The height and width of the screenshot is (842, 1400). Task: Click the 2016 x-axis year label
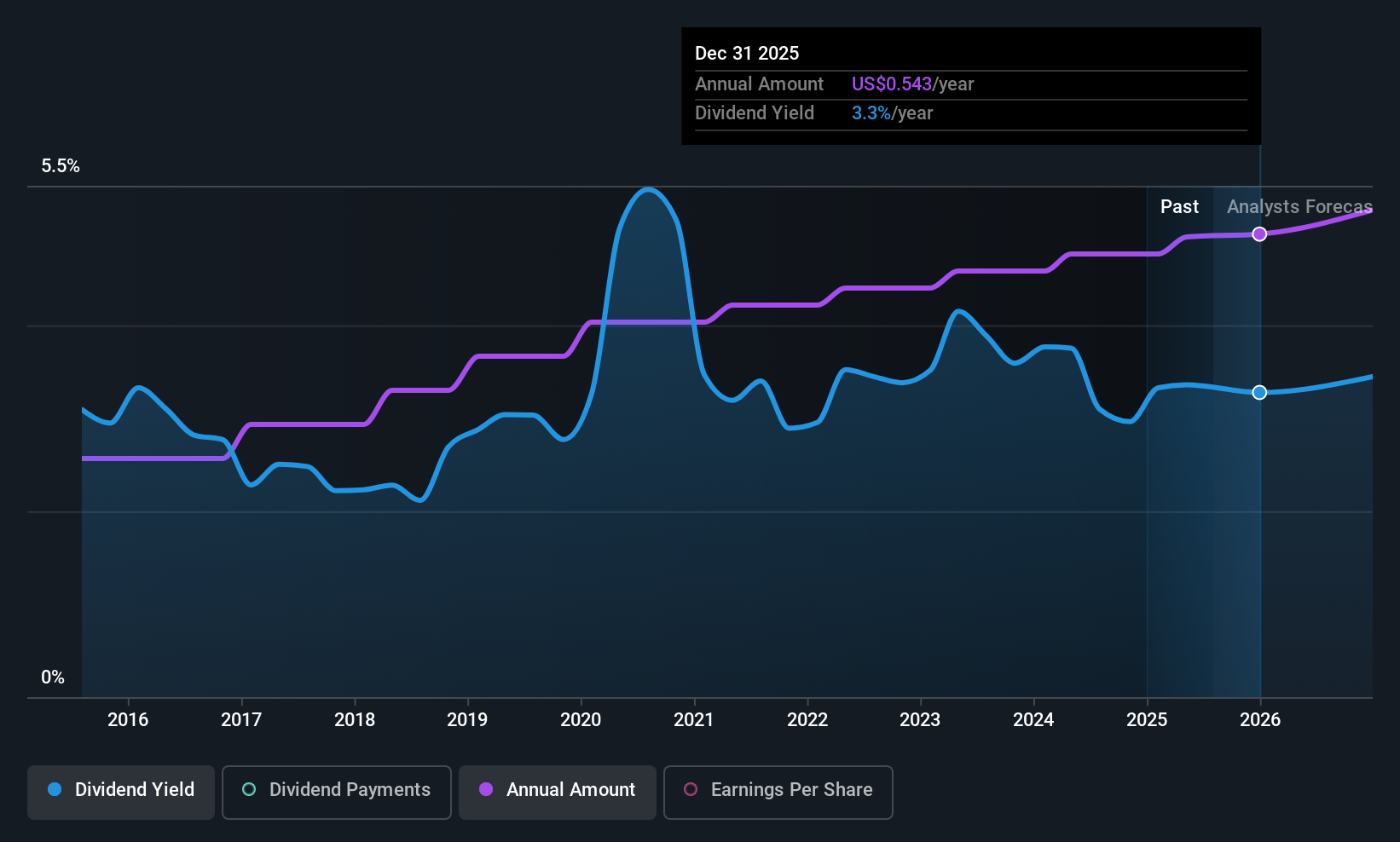pyautogui.click(x=128, y=720)
